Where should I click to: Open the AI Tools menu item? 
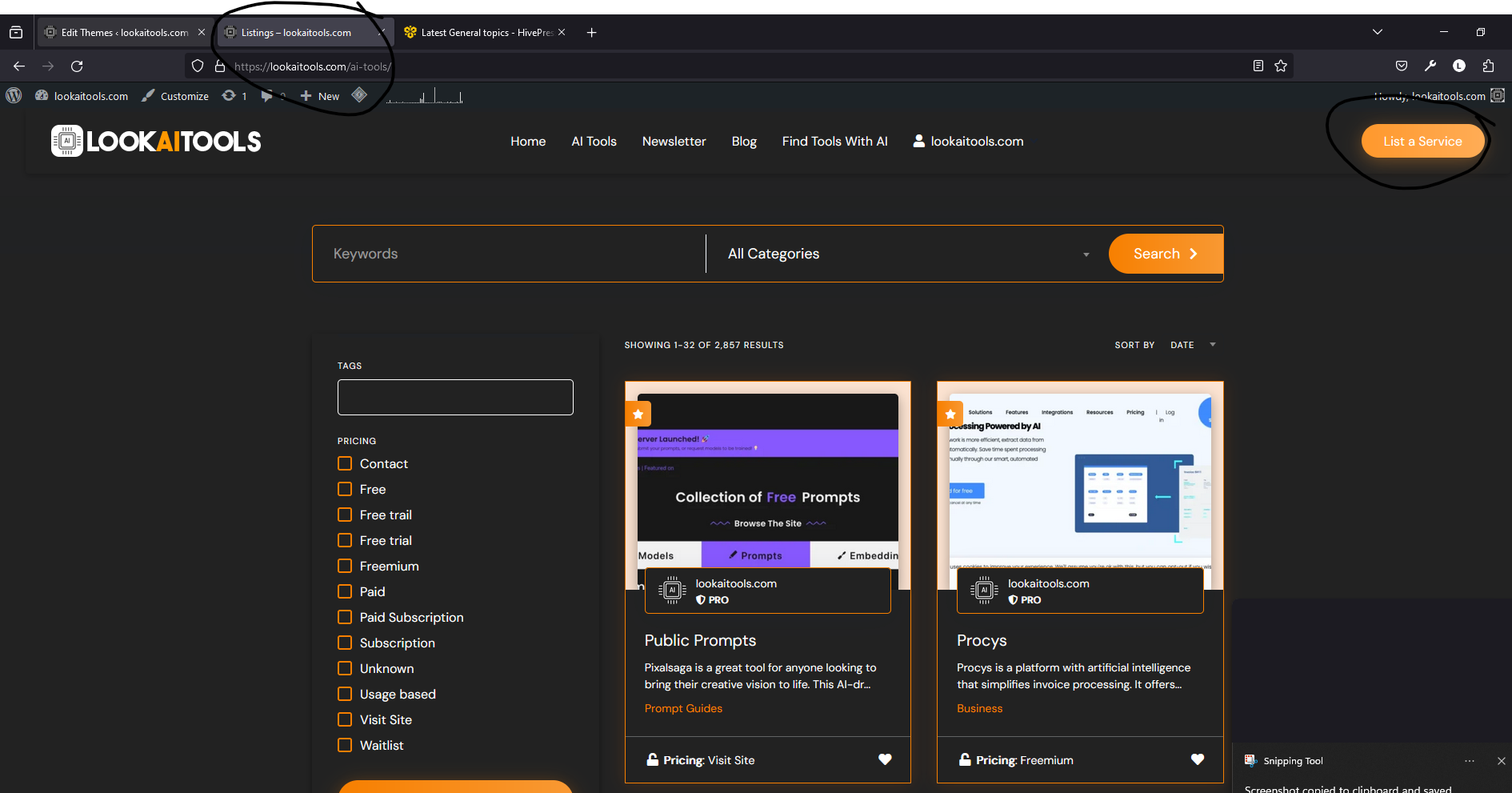(594, 142)
